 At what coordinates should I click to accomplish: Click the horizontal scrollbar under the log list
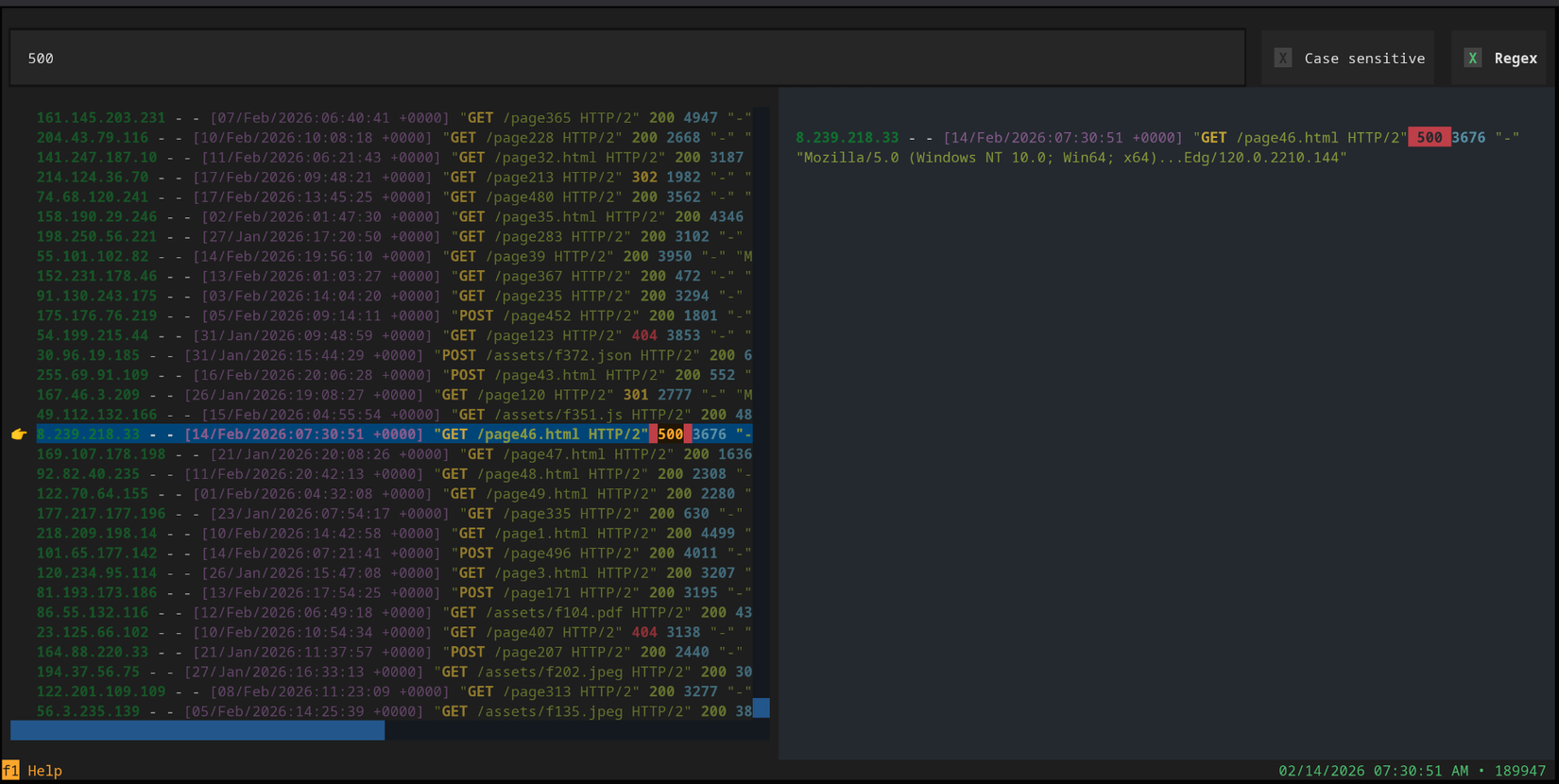click(197, 730)
